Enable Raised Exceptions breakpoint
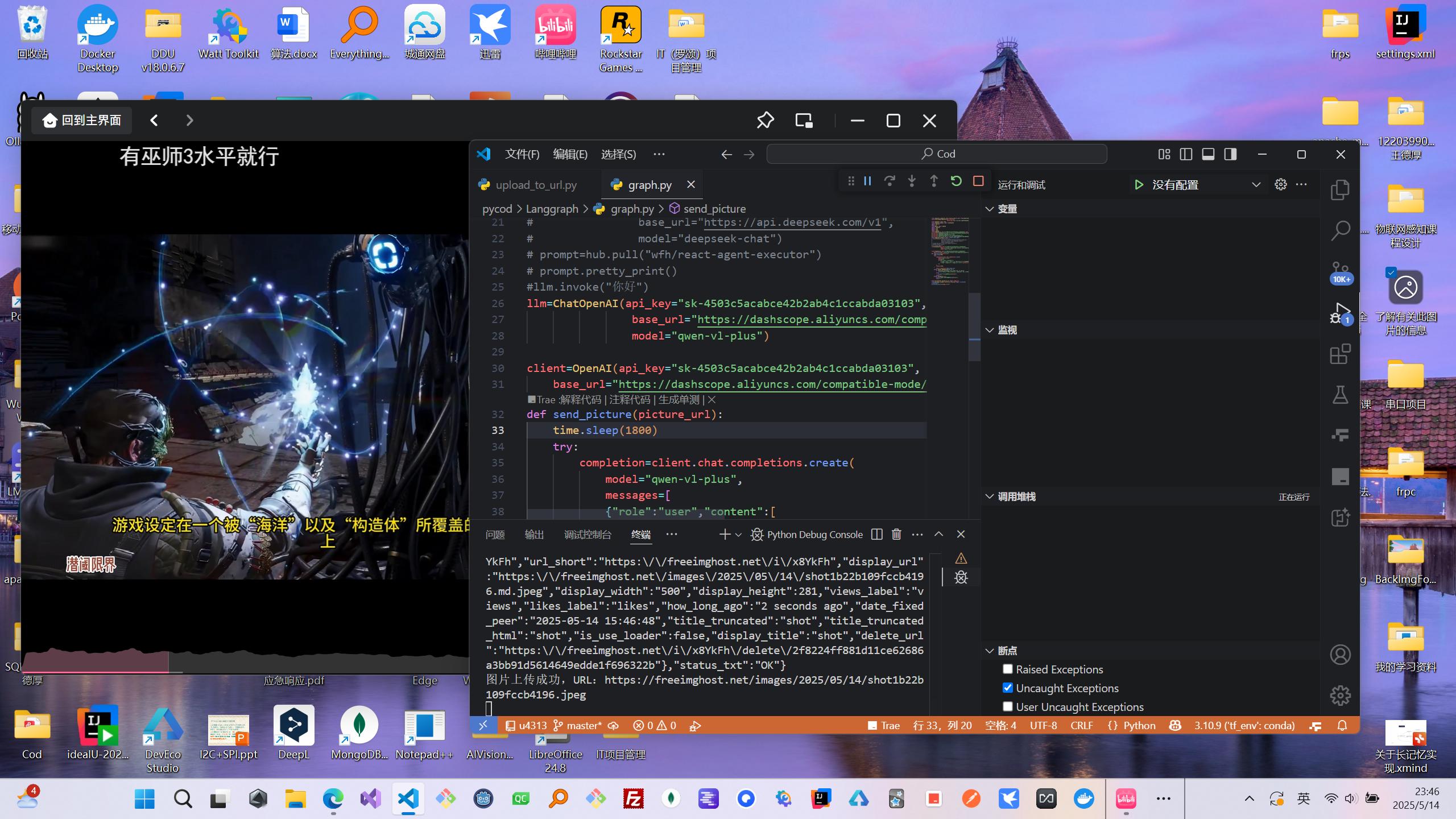The image size is (1456, 819). point(1008,669)
